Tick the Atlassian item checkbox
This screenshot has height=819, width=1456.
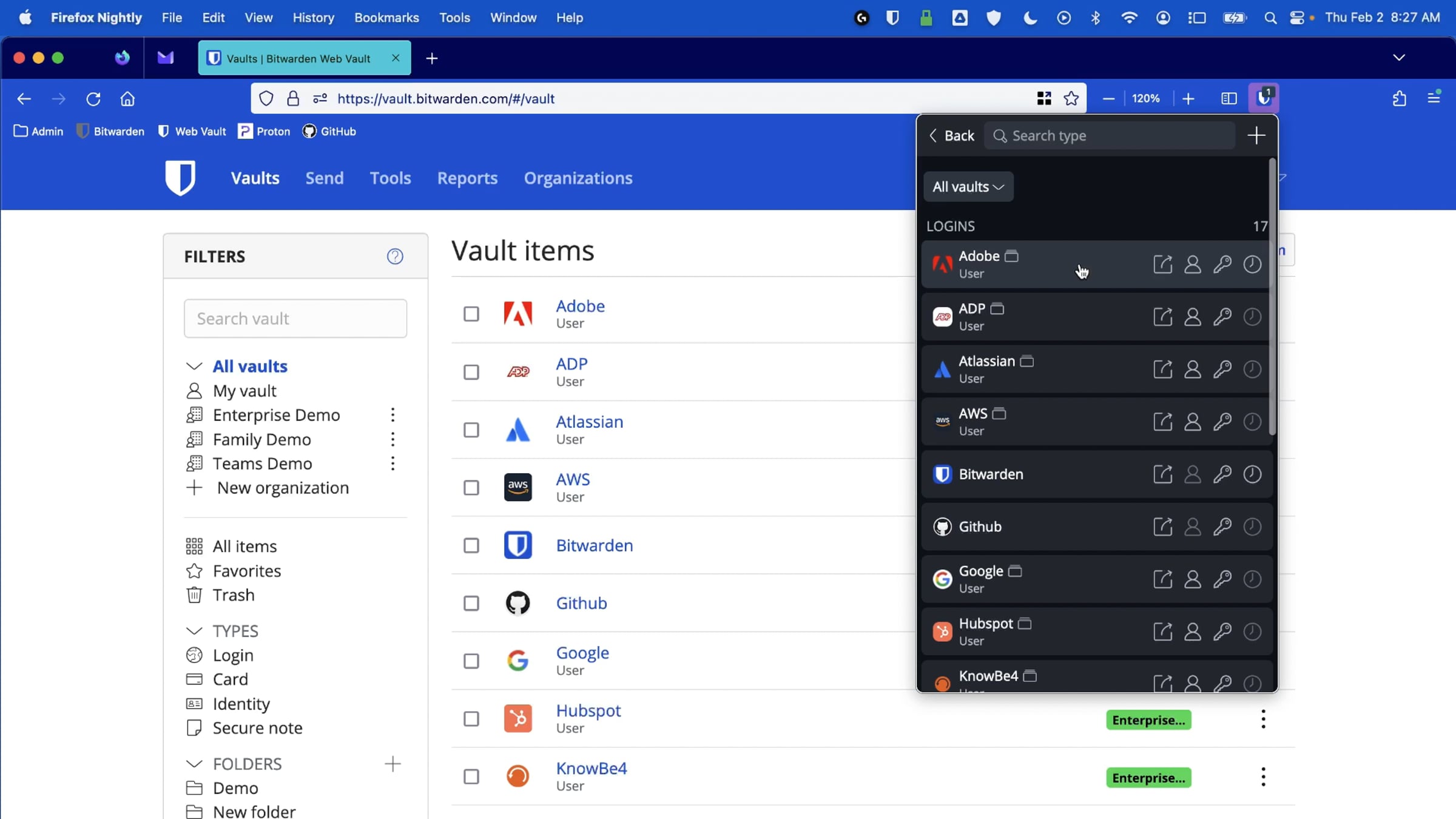tap(471, 430)
